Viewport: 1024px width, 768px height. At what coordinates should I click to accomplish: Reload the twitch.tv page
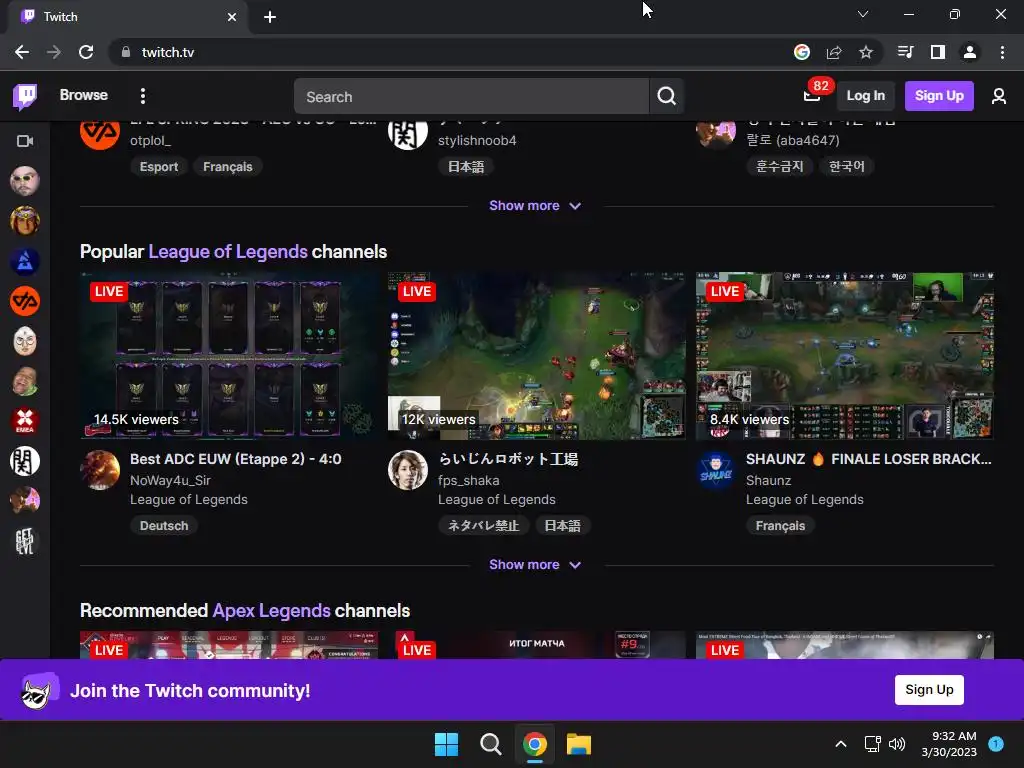coord(86,52)
